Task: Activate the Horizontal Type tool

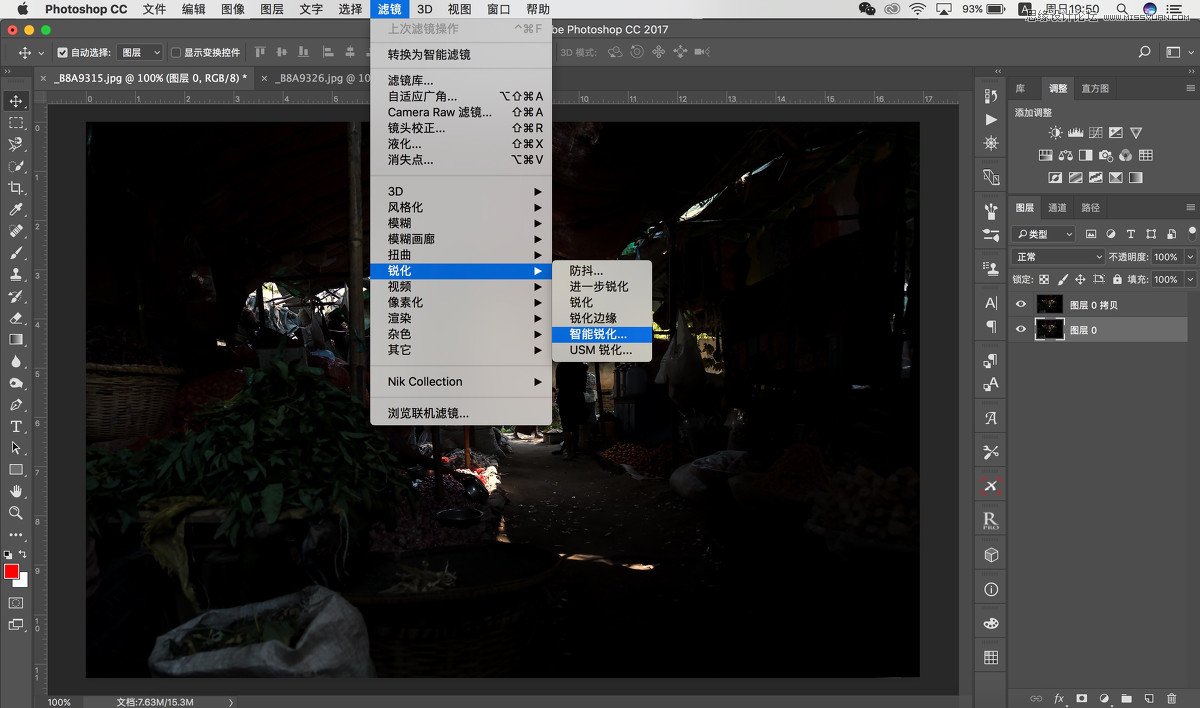Action: [x=16, y=427]
